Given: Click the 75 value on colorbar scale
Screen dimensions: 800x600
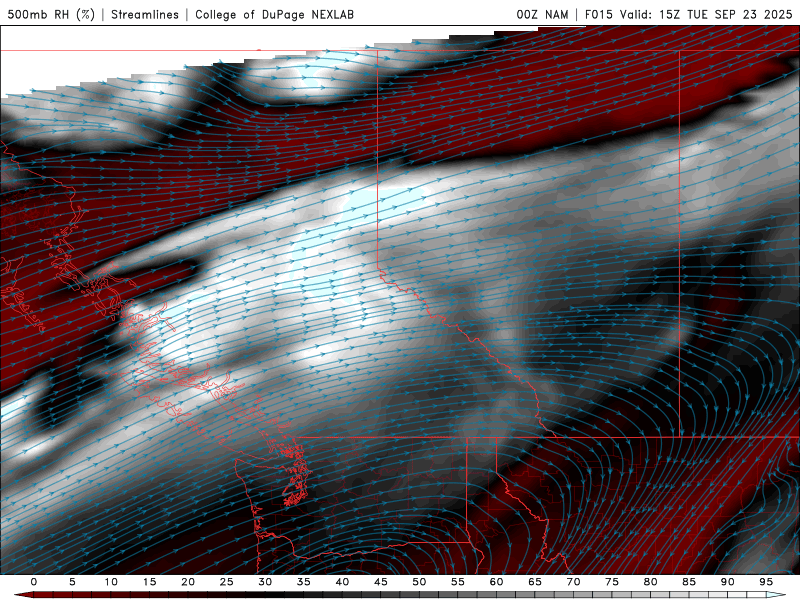Looking at the screenshot, I should point(612,582).
